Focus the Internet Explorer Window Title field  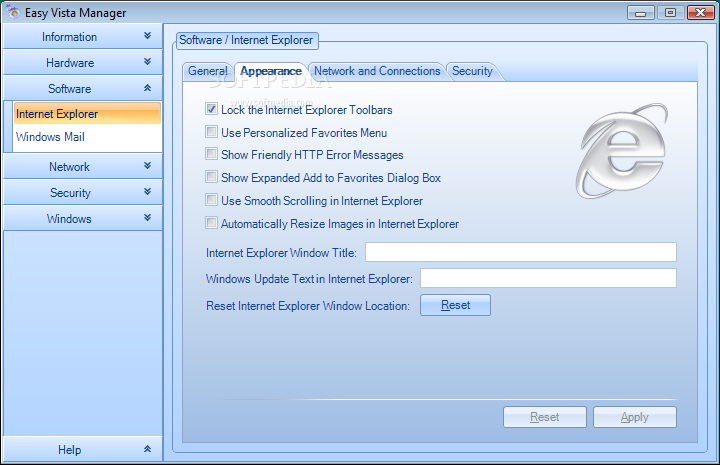(521, 252)
